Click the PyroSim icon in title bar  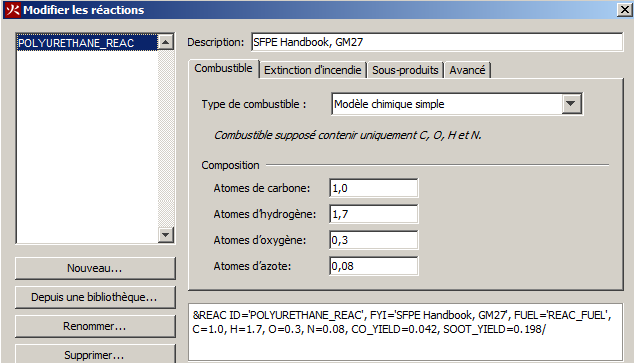(x=13, y=9)
